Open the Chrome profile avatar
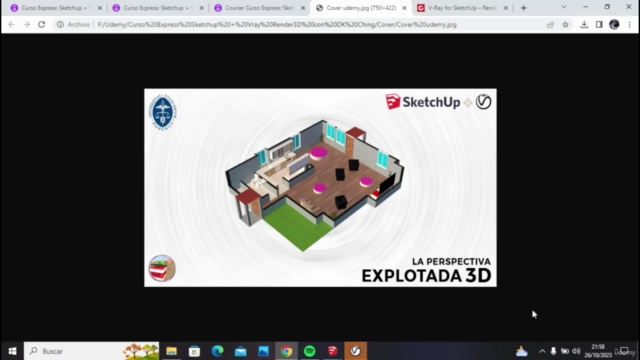This screenshot has width=640, height=360. click(x=614, y=24)
